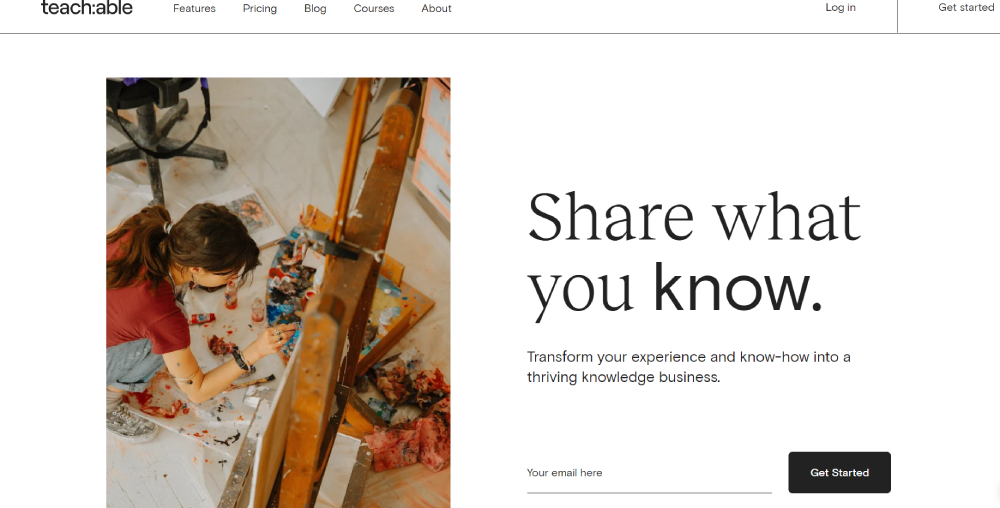Click the 'Transform your experience' subtitle text
Screen dimensions: 1000x508
point(688,357)
